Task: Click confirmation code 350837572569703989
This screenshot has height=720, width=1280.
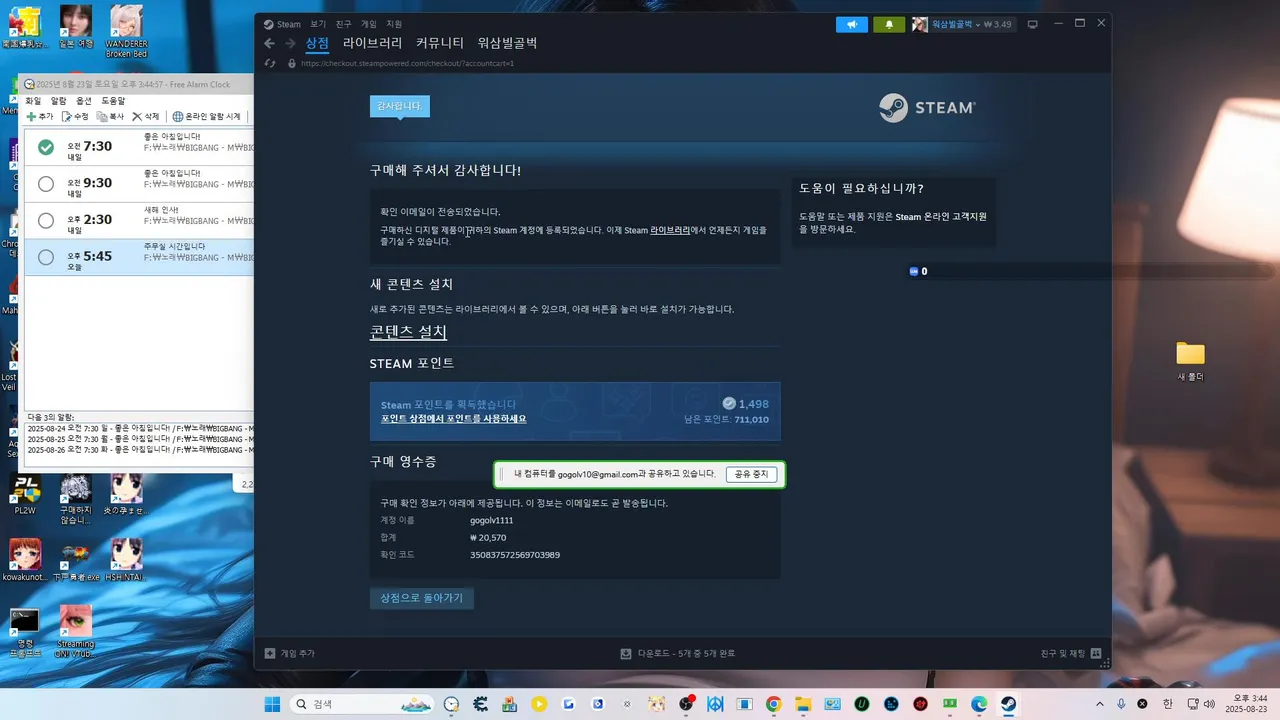Action: click(515, 555)
